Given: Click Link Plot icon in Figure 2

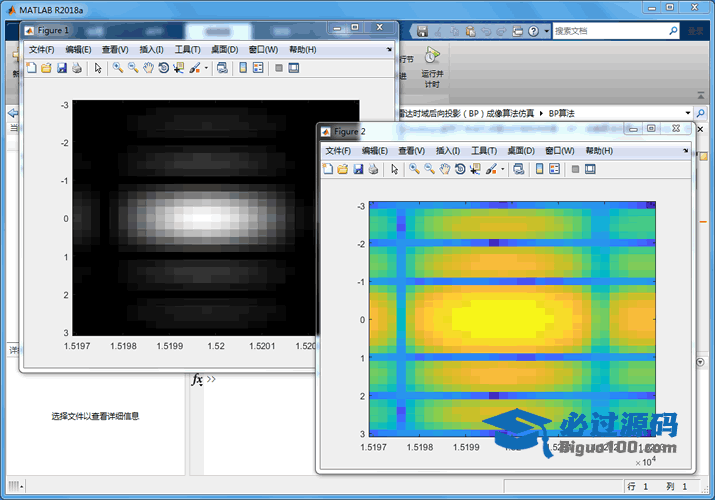Looking at the screenshot, I should 518,169.
